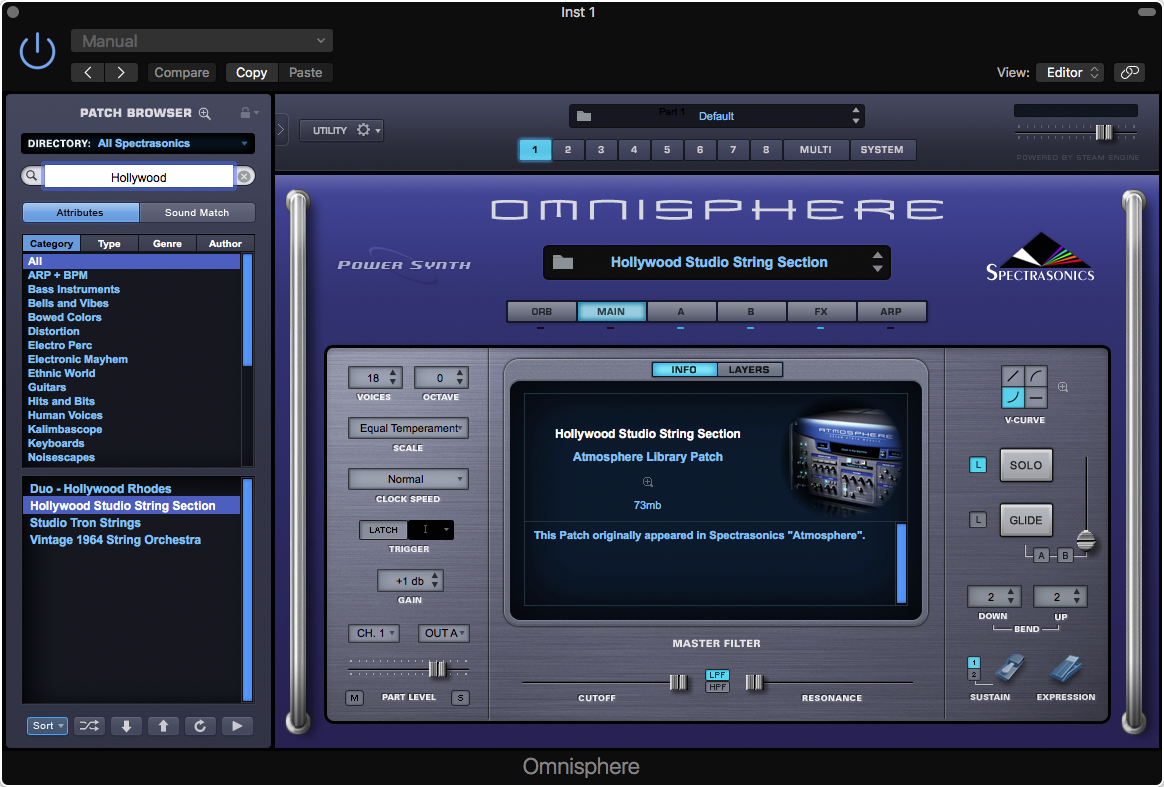Switch master filter to LPF

coord(717,675)
